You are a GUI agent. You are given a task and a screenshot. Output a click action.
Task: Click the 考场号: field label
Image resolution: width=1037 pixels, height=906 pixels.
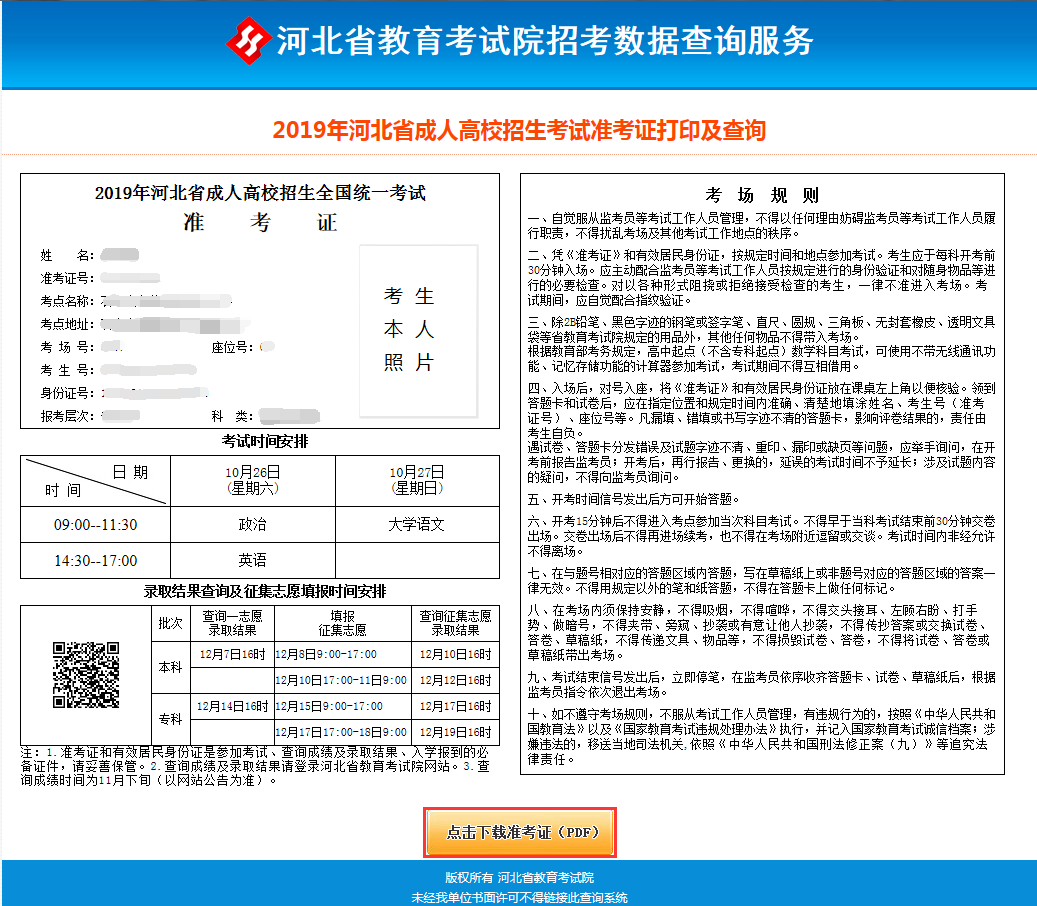point(67,347)
